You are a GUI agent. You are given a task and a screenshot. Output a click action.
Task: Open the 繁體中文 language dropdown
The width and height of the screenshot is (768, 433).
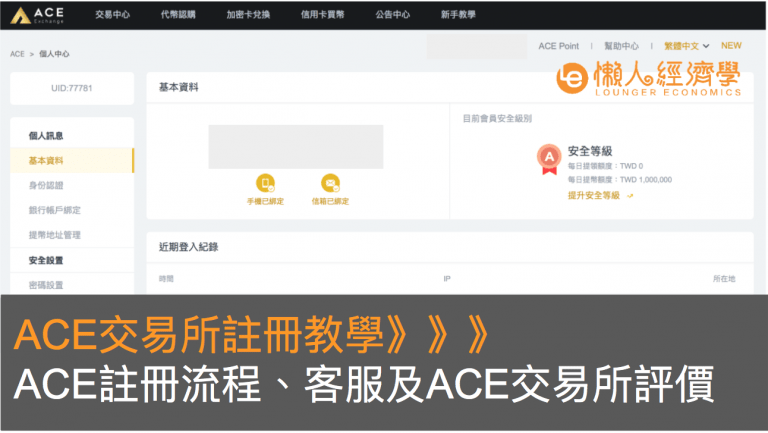pyautogui.click(x=686, y=46)
